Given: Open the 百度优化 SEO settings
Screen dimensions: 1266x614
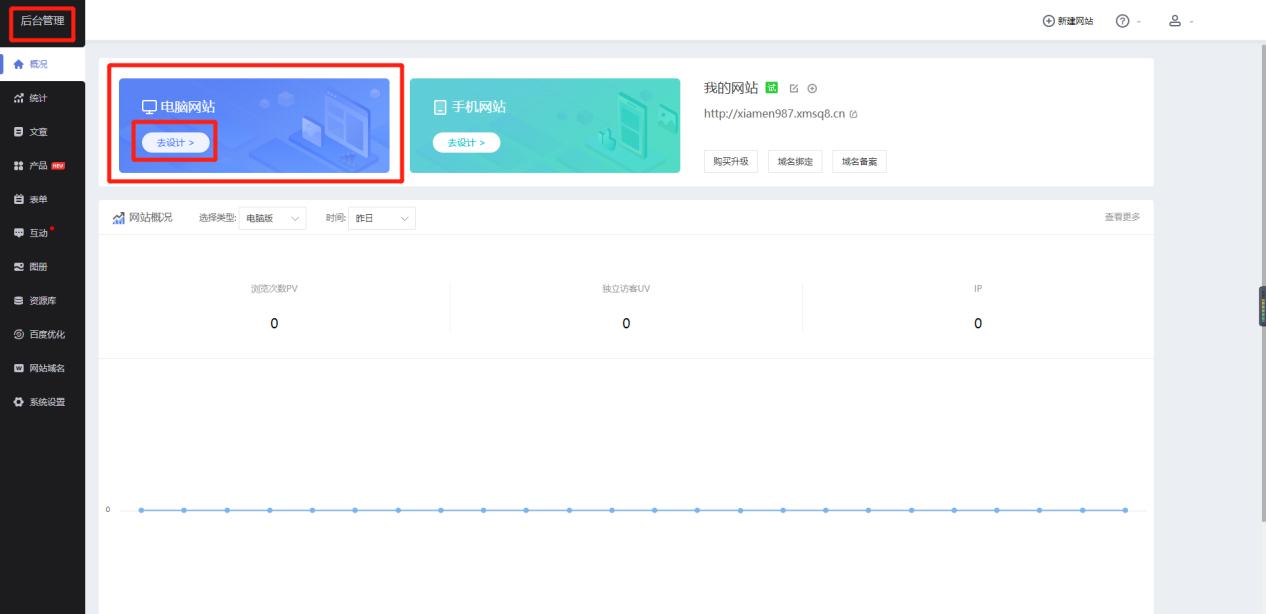Looking at the screenshot, I should (x=46, y=334).
